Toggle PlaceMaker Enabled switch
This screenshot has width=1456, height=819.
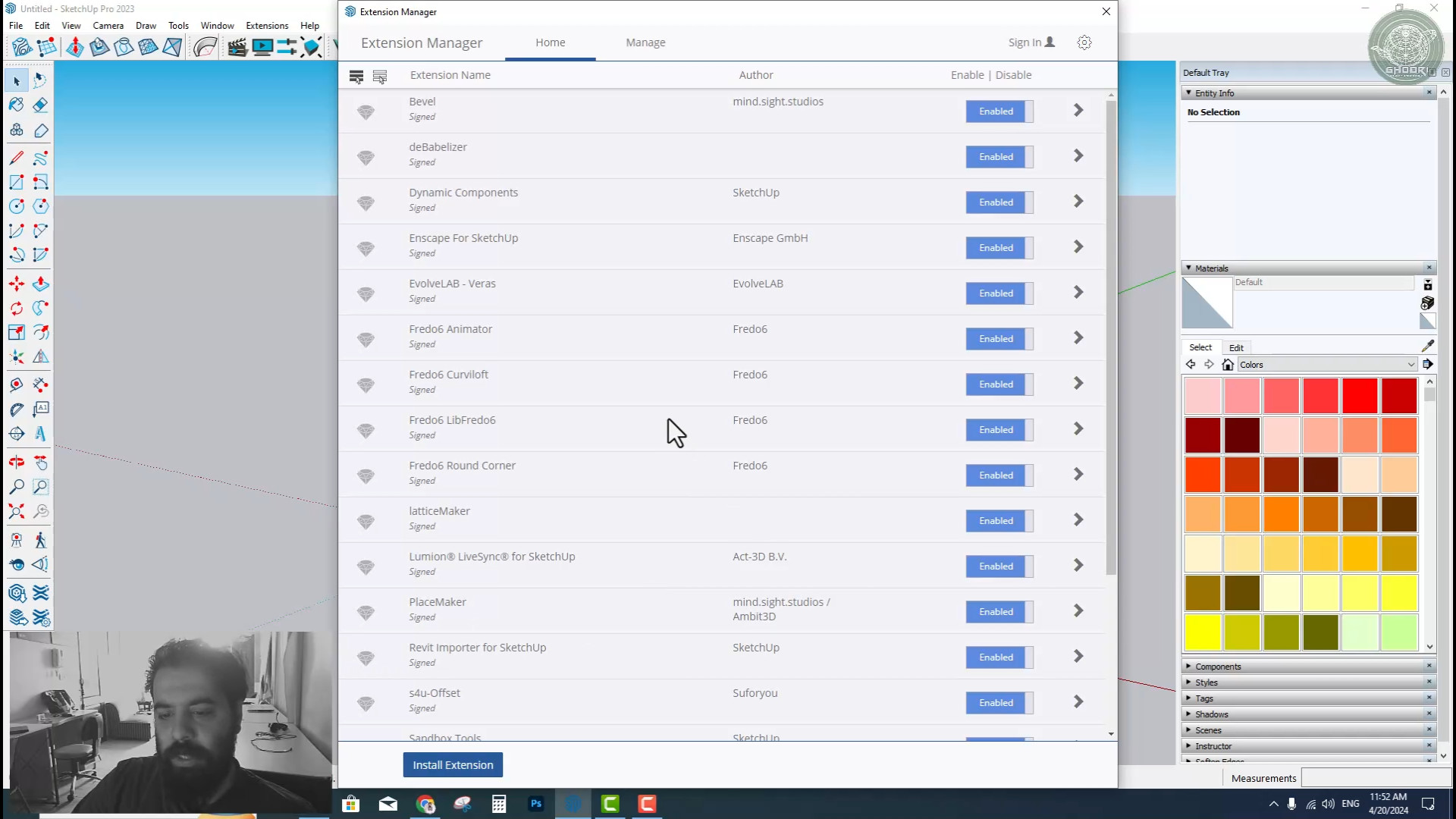click(999, 612)
